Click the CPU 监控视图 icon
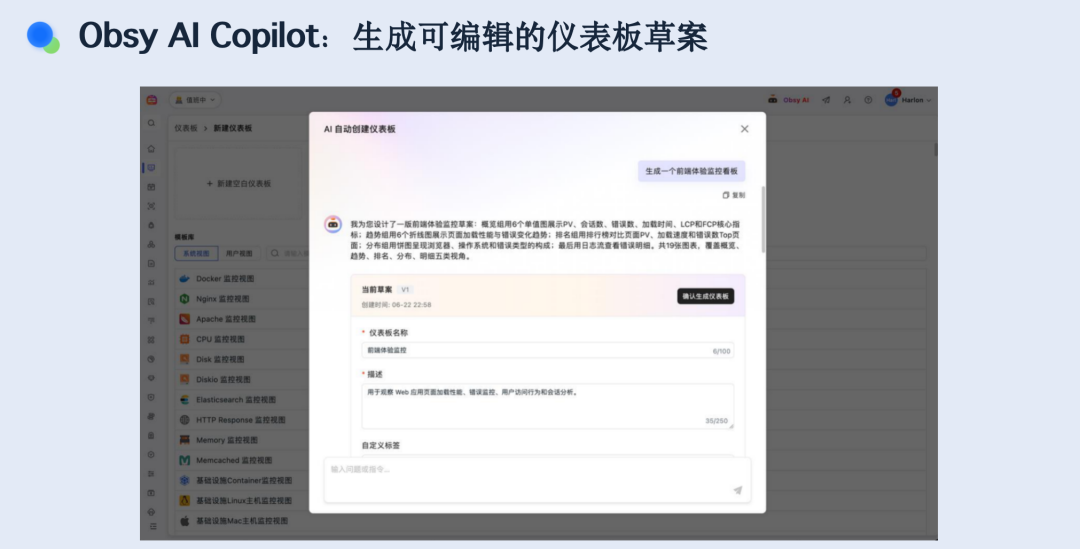This screenshot has height=549, width=1080. pyautogui.click(x=185, y=339)
